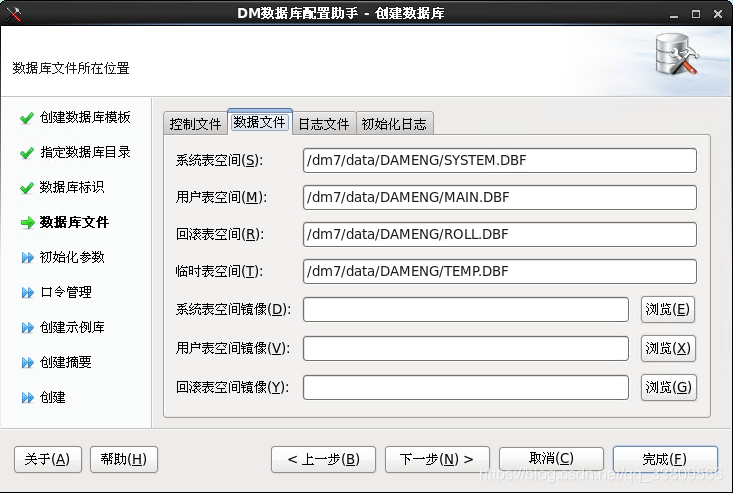
Task: Go back with < 上一步(B)
Action: (323, 459)
